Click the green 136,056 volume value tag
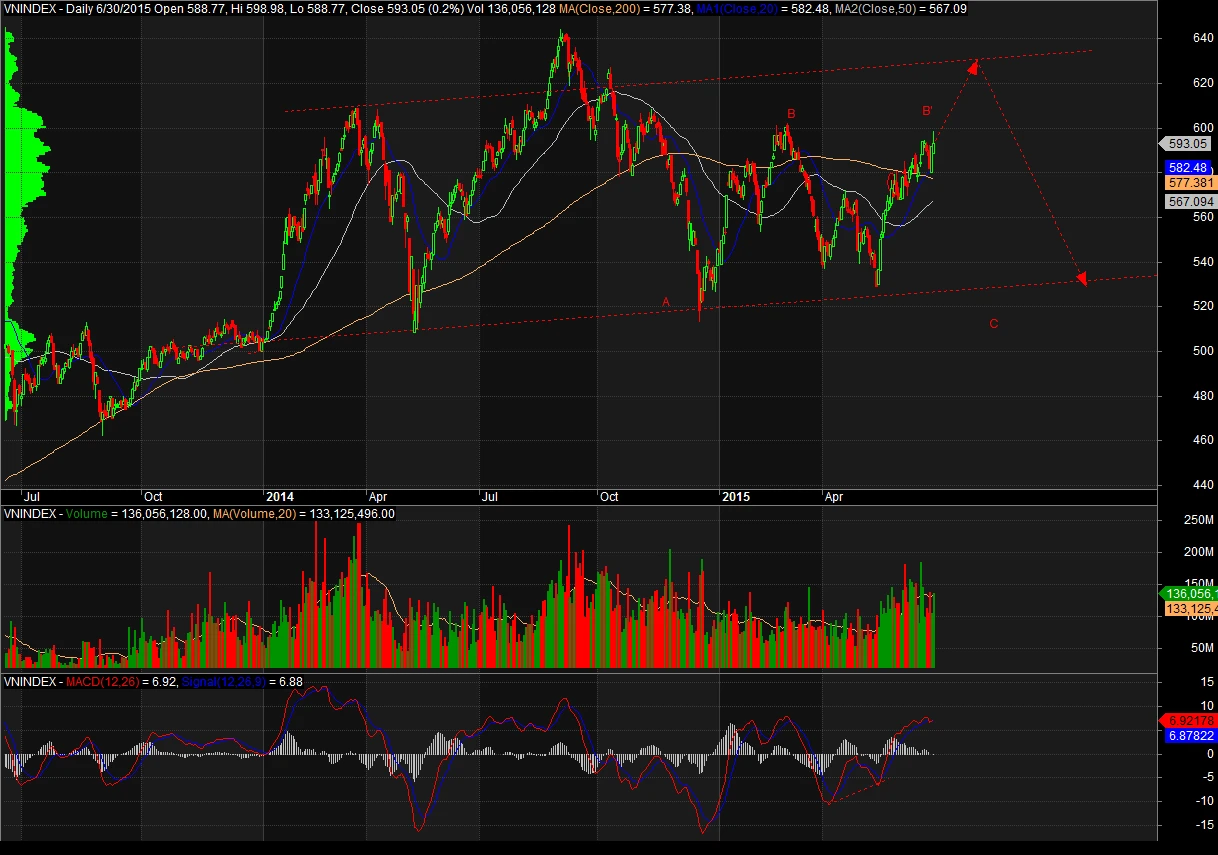This screenshot has height=855, width=1218. (x=1190, y=593)
